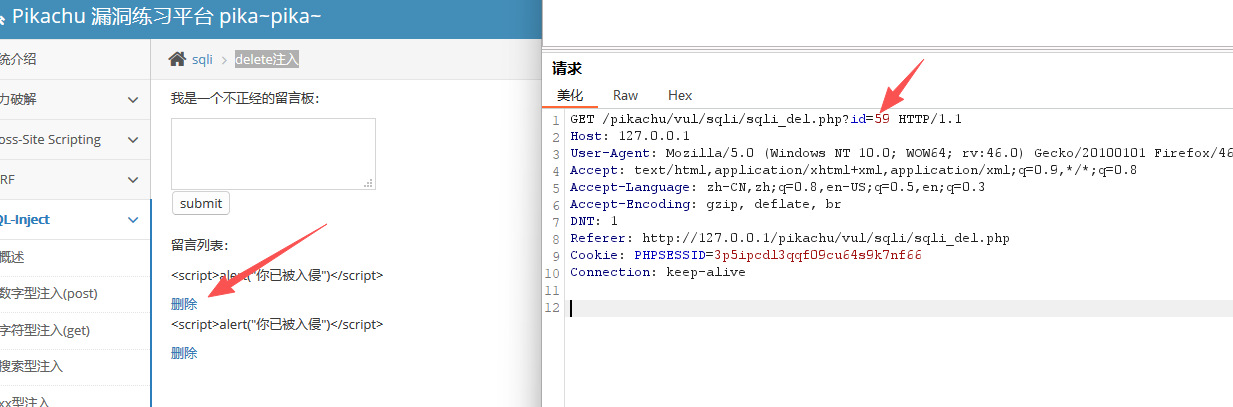Screen dimensions: 1233x407
Task: Click the Referer header line
Action: coord(790,238)
